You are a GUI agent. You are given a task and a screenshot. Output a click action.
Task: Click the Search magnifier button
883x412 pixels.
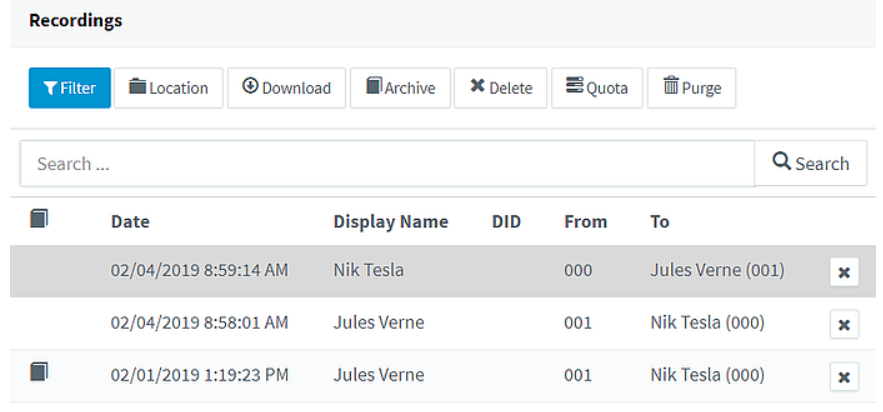810,163
